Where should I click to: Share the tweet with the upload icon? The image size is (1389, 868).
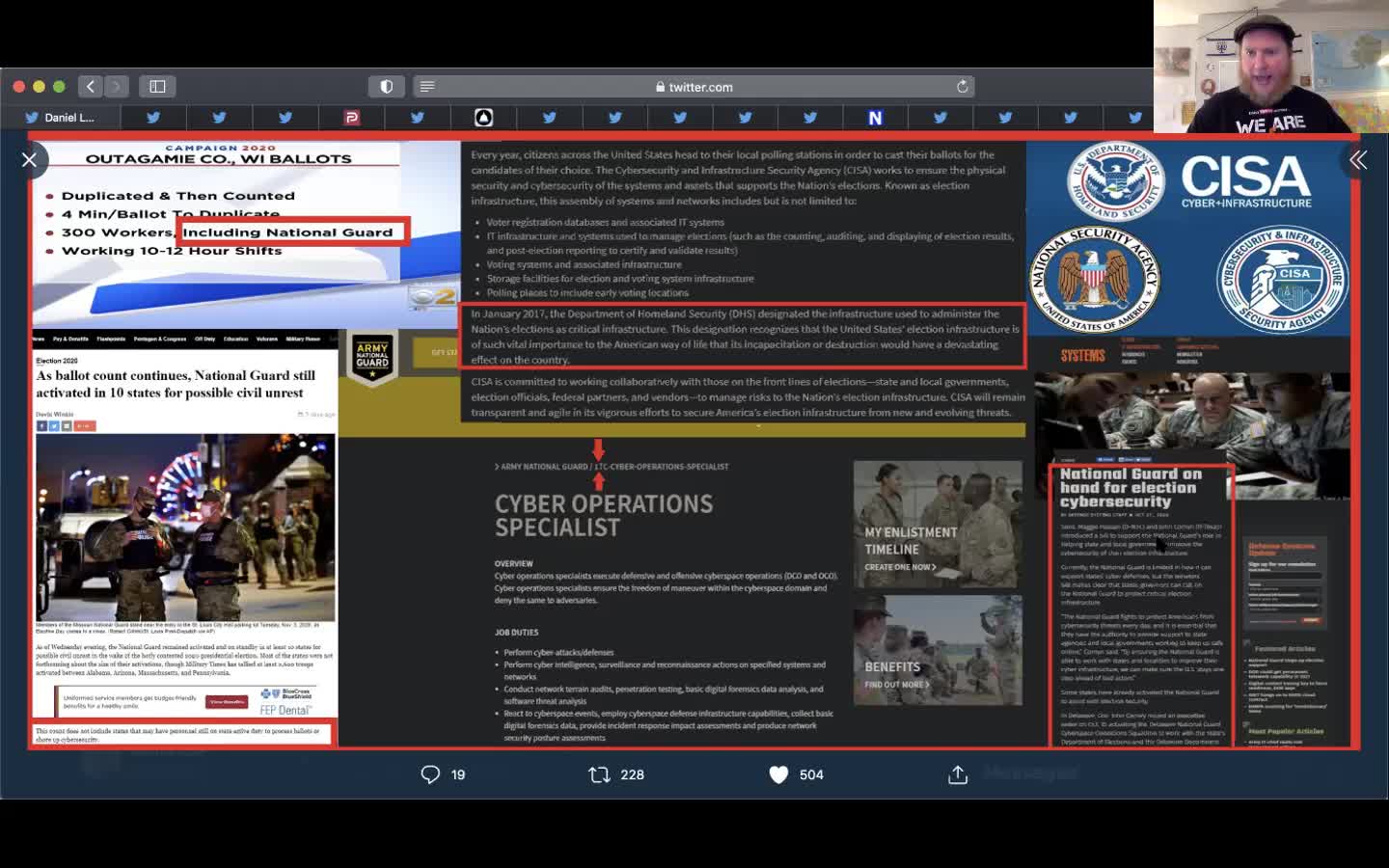[x=957, y=774]
